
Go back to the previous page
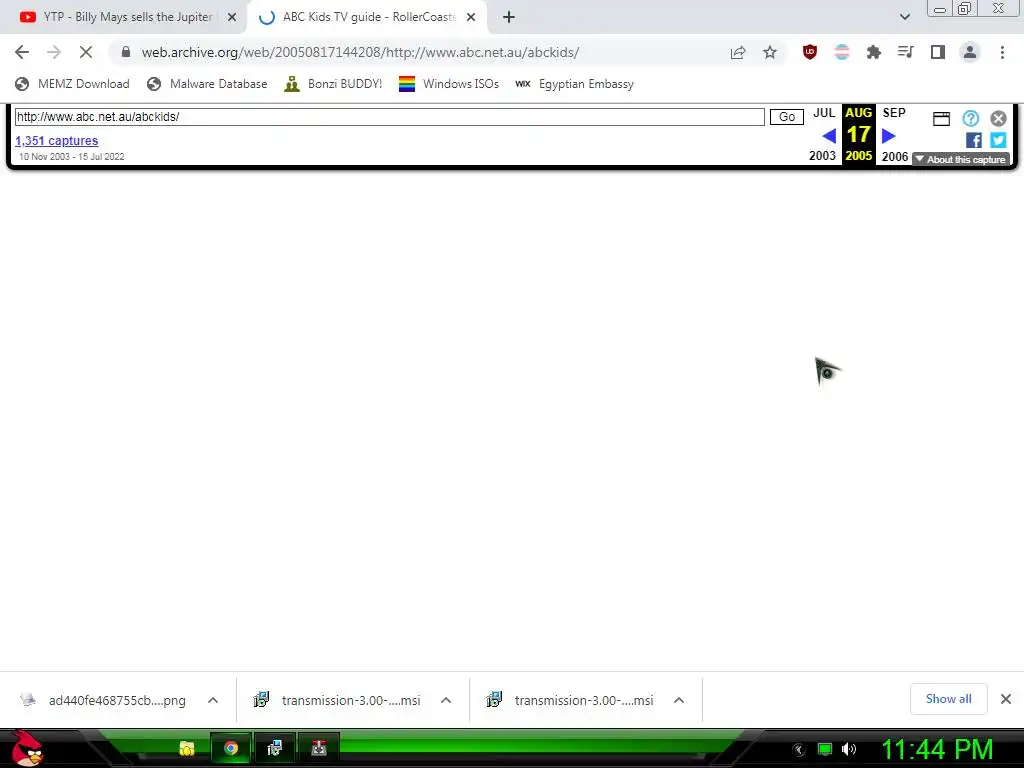(22, 52)
